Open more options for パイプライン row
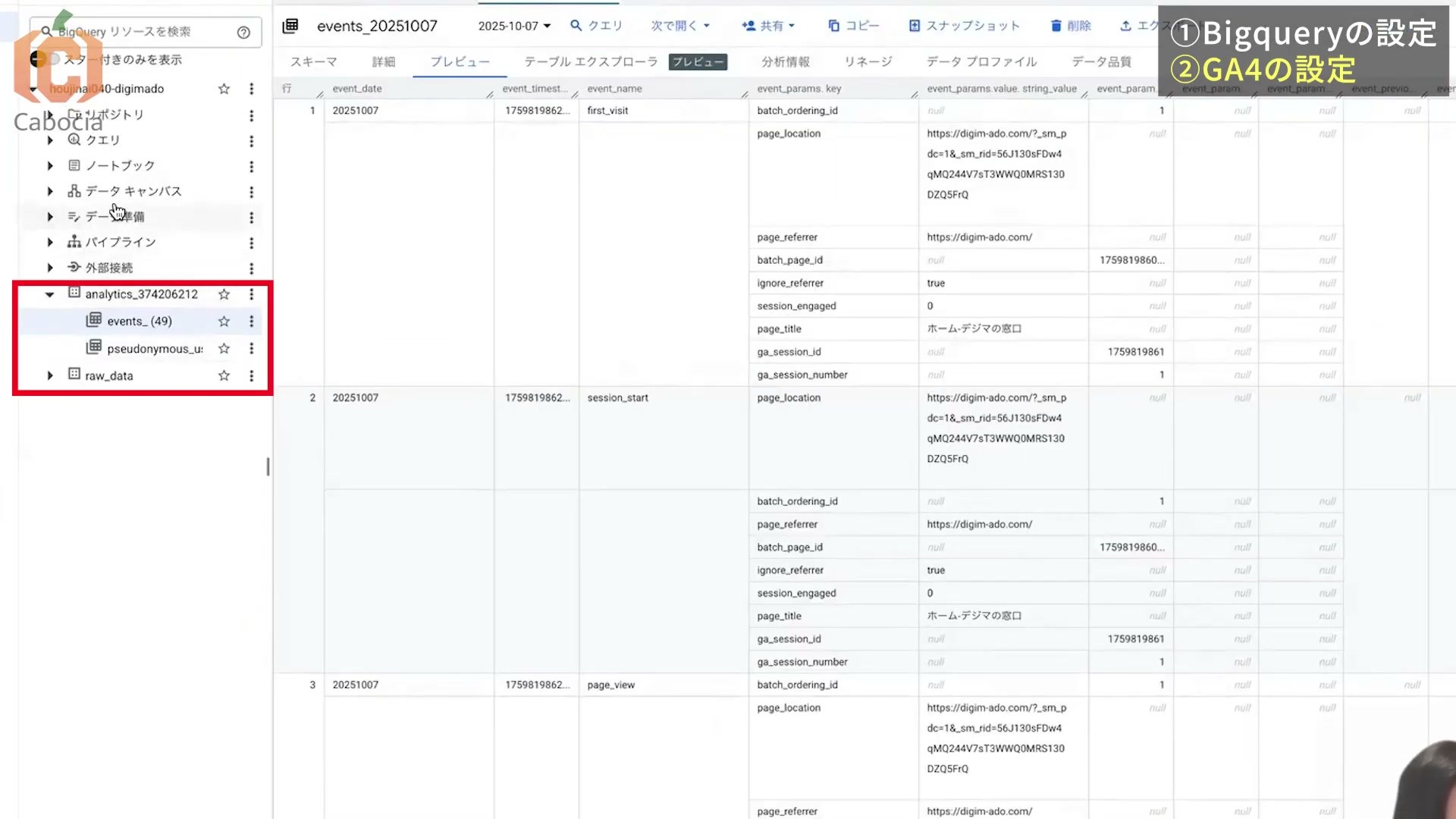This screenshot has height=819, width=1456. [x=251, y=243]
